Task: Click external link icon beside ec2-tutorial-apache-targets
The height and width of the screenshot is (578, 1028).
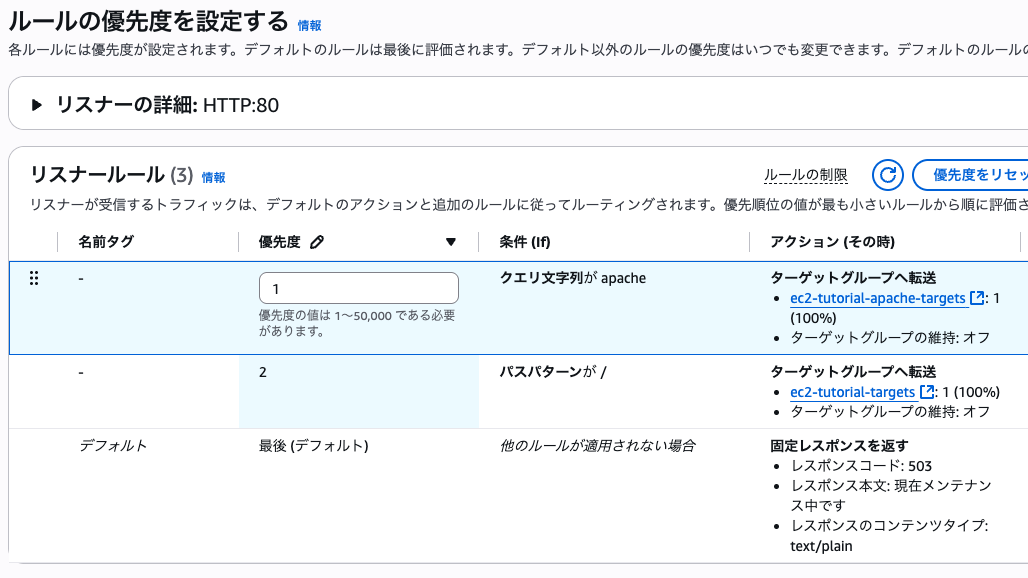Action: point(978,298)
